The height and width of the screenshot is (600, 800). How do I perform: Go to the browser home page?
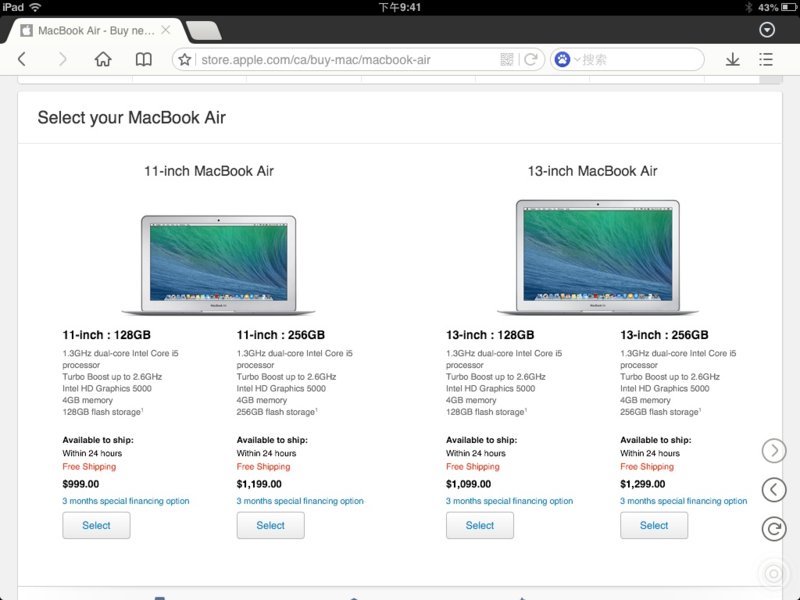103,60
